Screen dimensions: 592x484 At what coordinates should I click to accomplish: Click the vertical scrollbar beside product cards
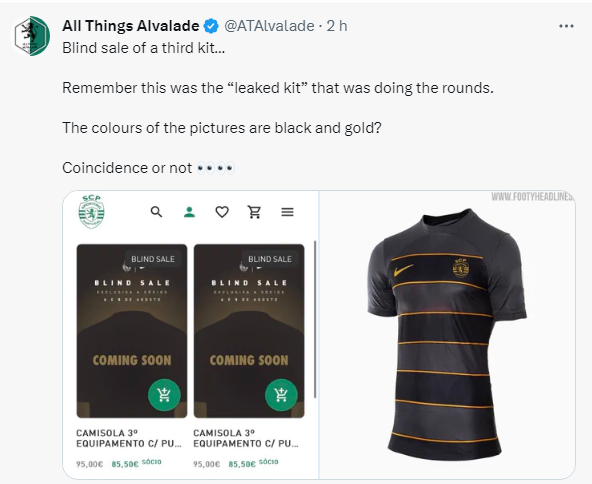[x=315, y=319]
